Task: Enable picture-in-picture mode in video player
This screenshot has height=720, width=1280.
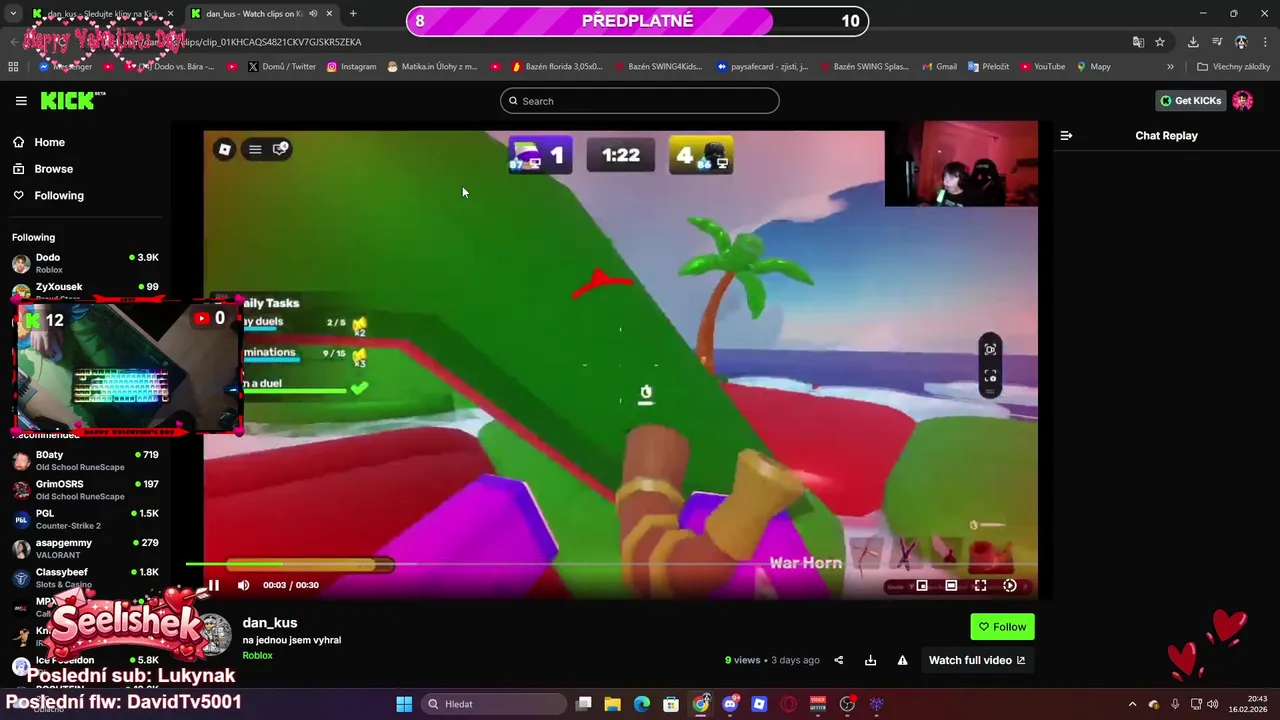Action: point(922,585)
